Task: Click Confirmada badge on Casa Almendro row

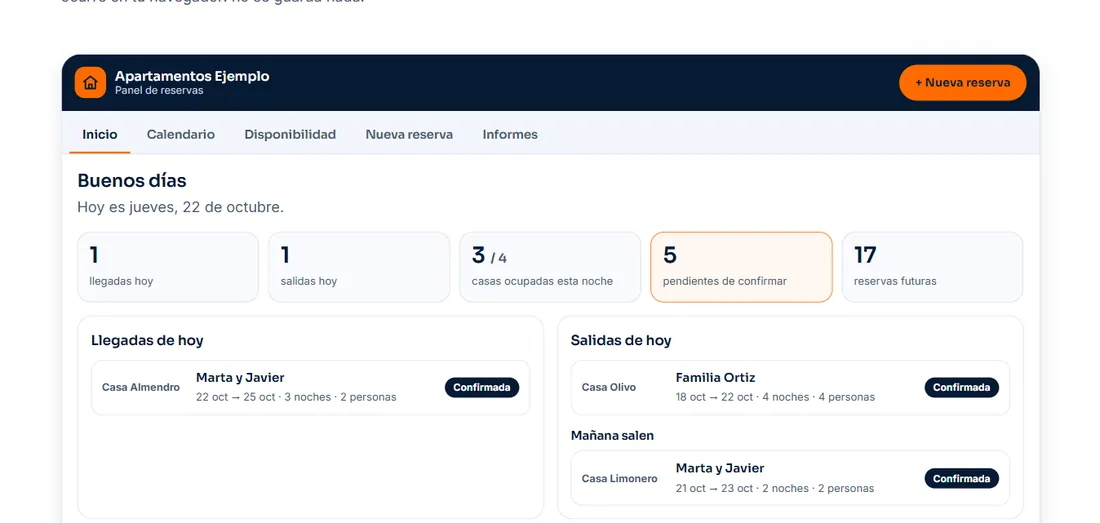Action: point(482,388)
